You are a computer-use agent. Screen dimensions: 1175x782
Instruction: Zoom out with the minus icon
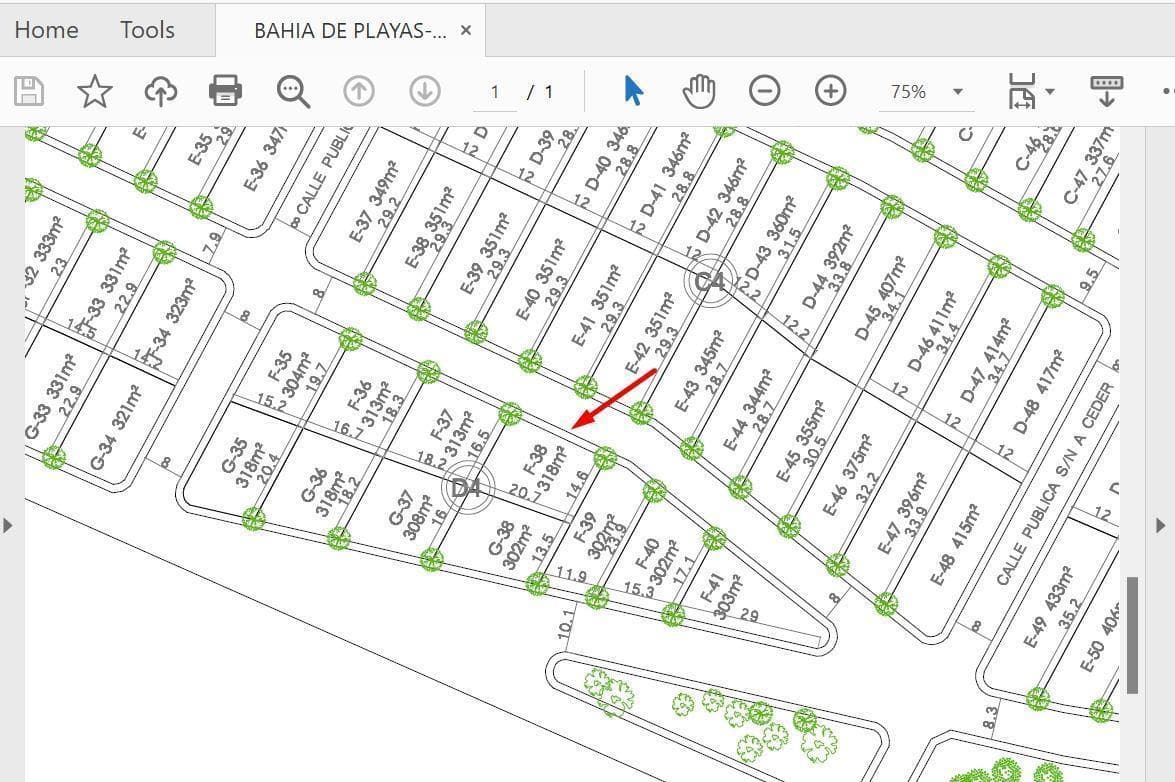764,91
